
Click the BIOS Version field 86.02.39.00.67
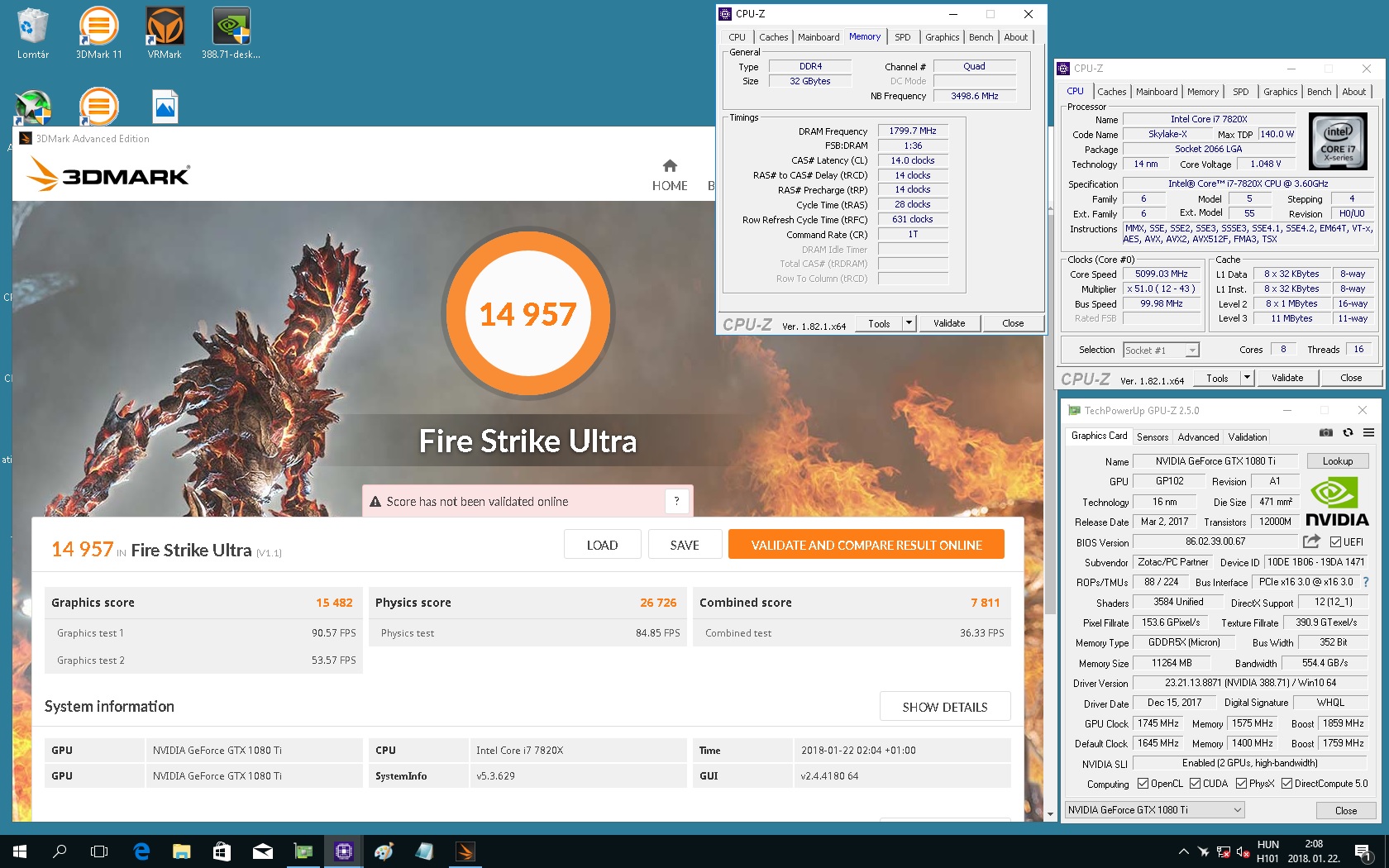point(1215,542)
